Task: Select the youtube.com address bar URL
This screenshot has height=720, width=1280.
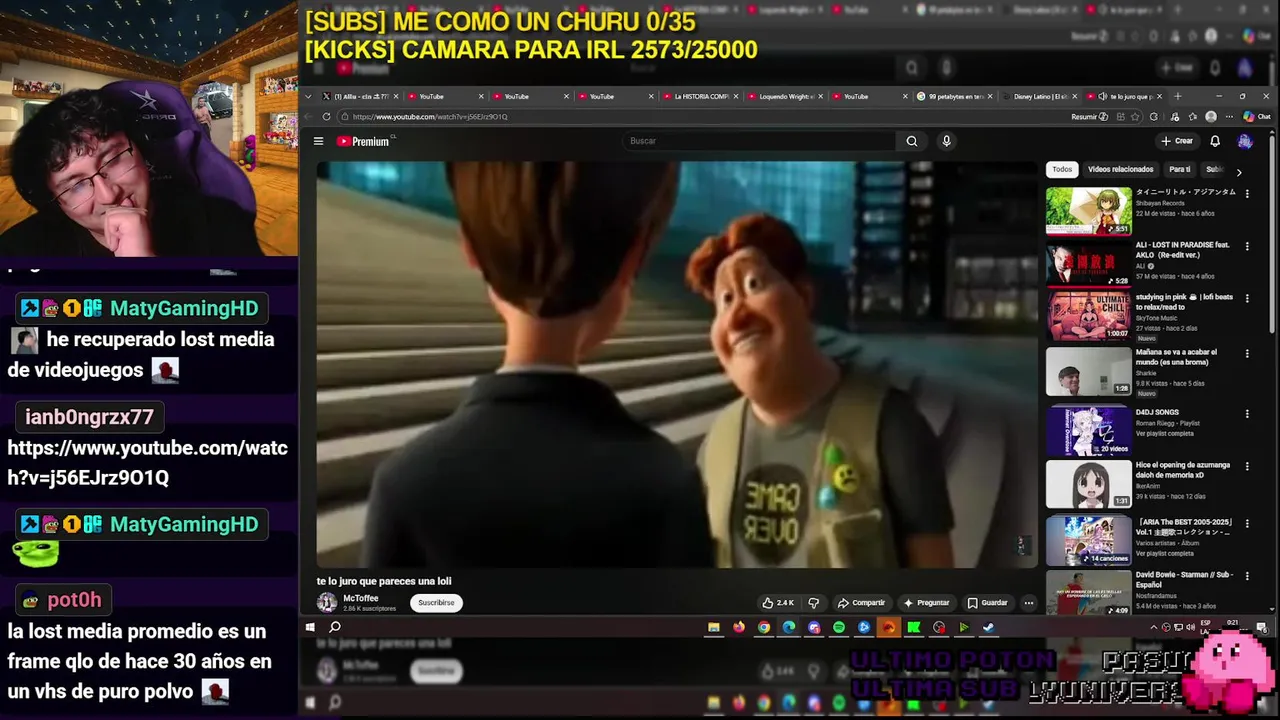Action: [x=430, y=117]
